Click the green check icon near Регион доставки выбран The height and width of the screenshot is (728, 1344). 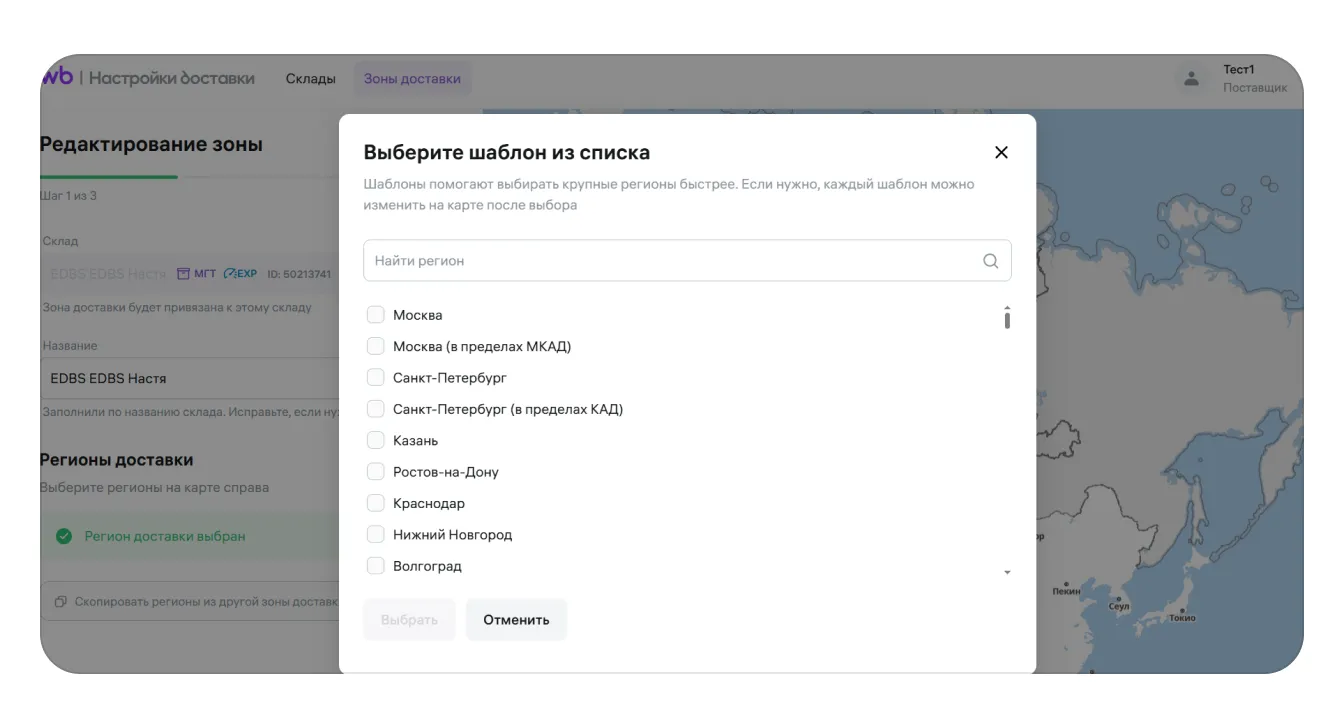coord(64,536)
